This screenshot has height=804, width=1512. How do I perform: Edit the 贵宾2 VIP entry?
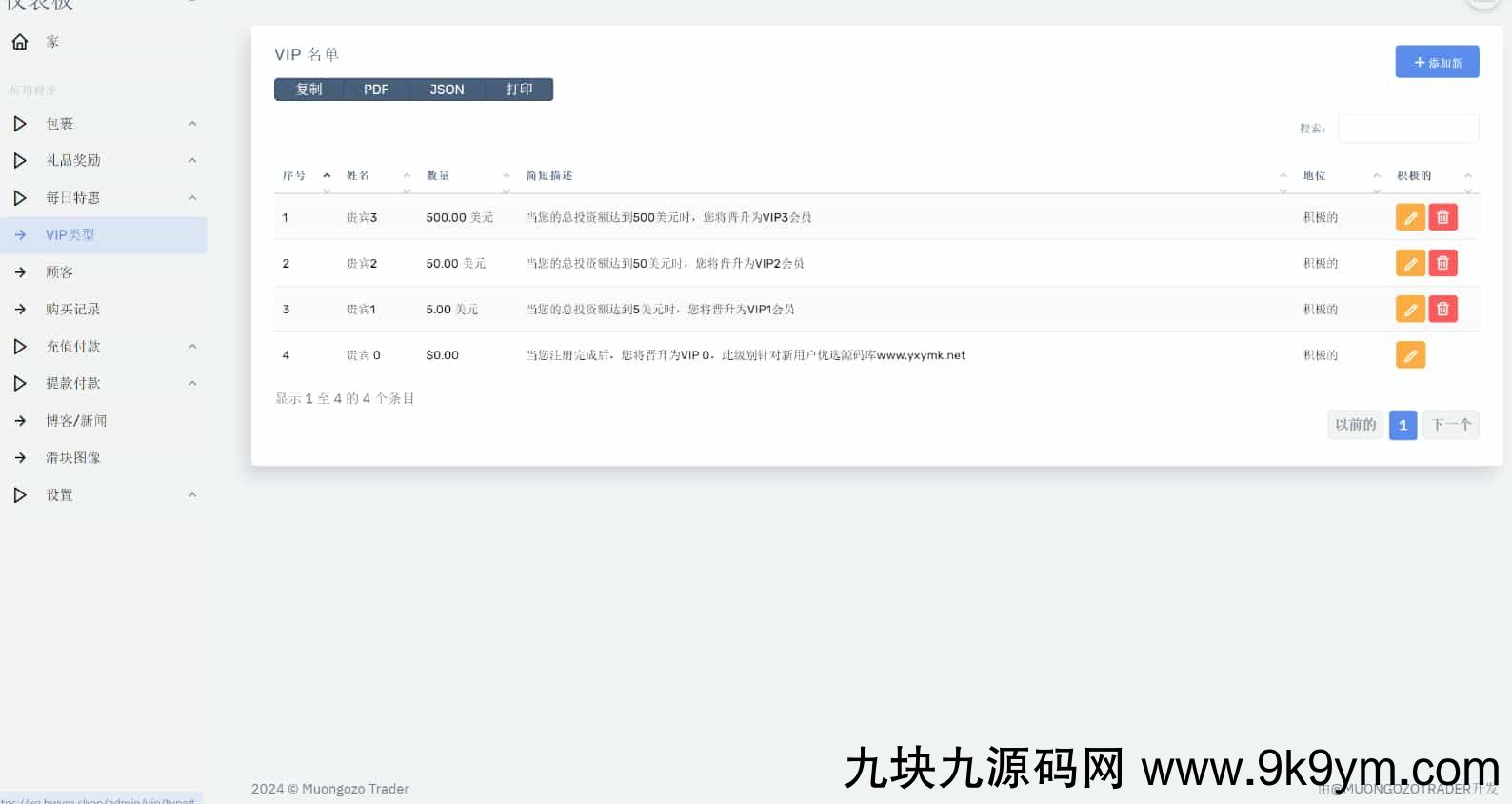click(x=1410, y=263)
